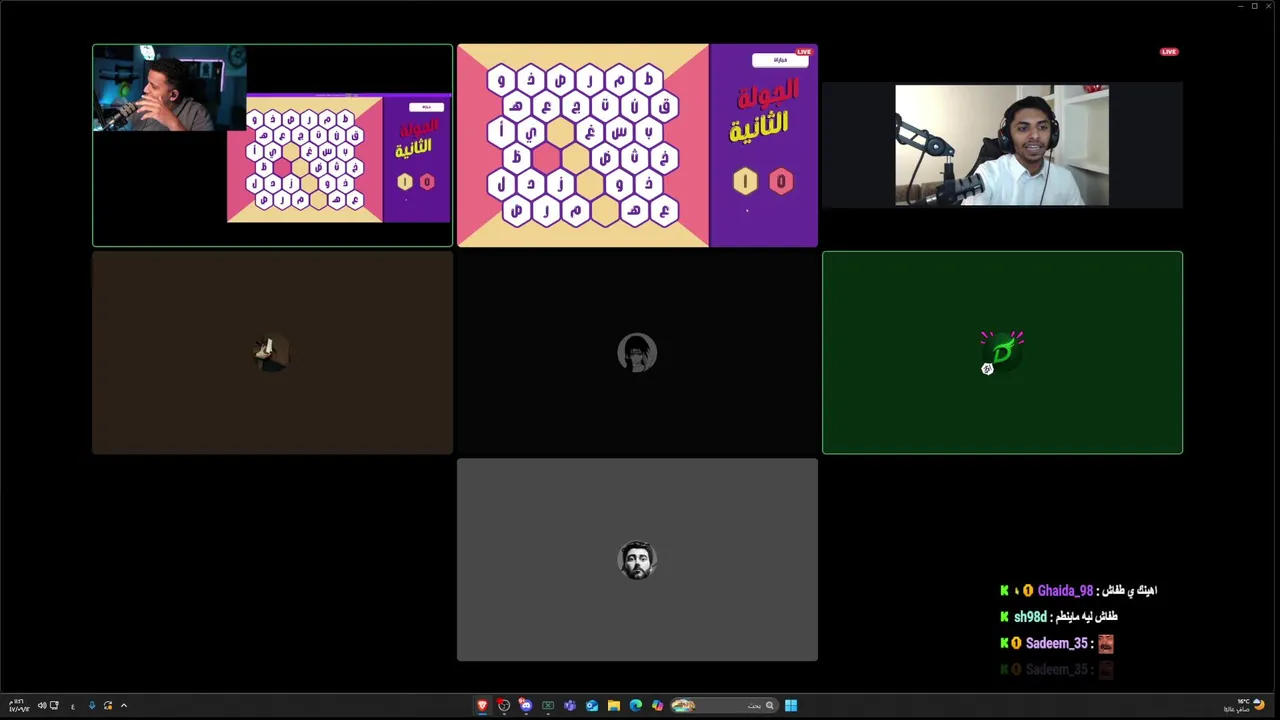Open File Explorer taskbar icon
Image resolution: width=1280 pixels, height=720 pixels.
[614, 705]
